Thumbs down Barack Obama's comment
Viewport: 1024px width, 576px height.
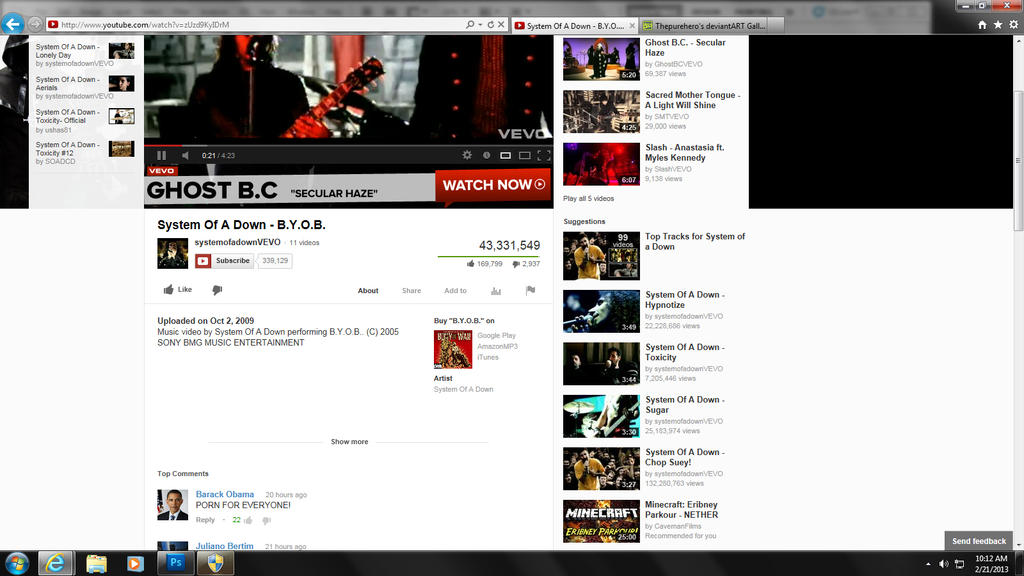pyautogui.click(x=266, y=520)
